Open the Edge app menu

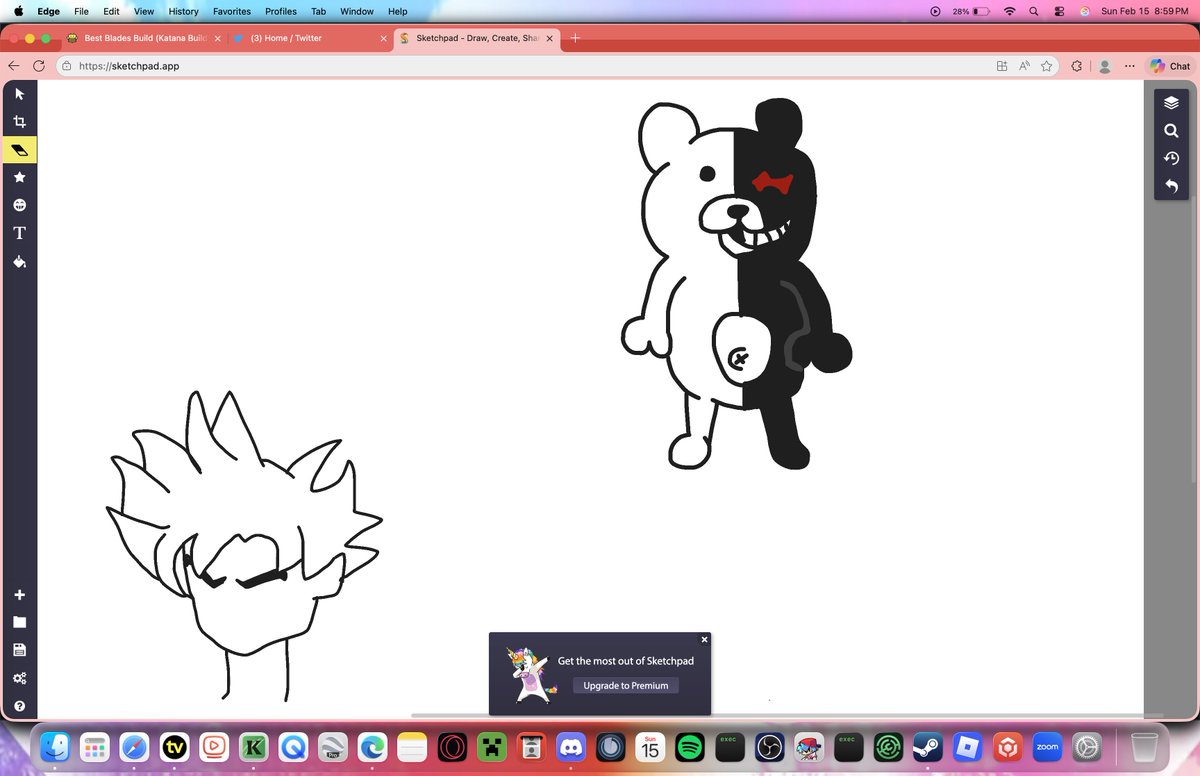tap(48, 11)
